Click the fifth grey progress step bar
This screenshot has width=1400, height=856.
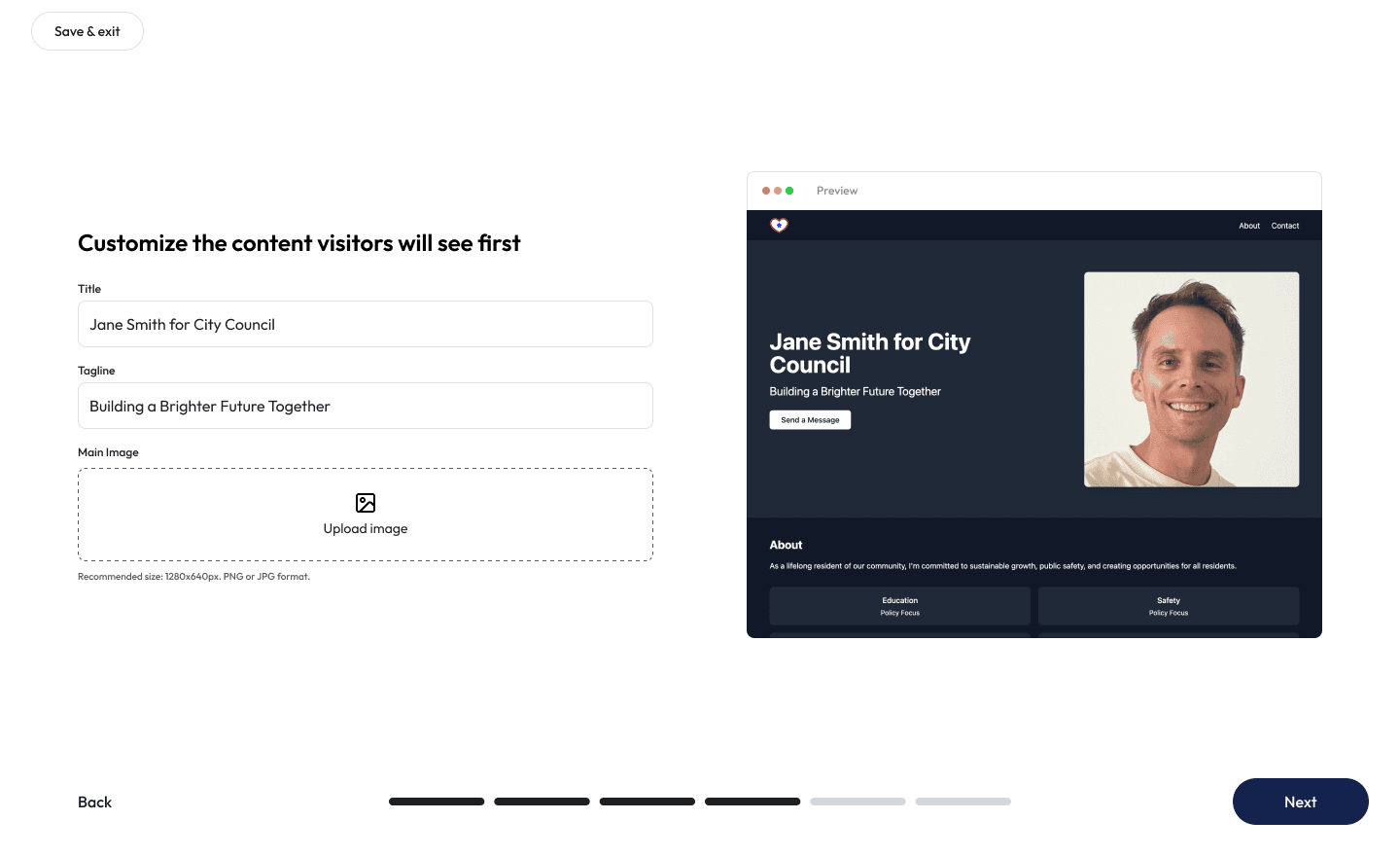[857, 802]
